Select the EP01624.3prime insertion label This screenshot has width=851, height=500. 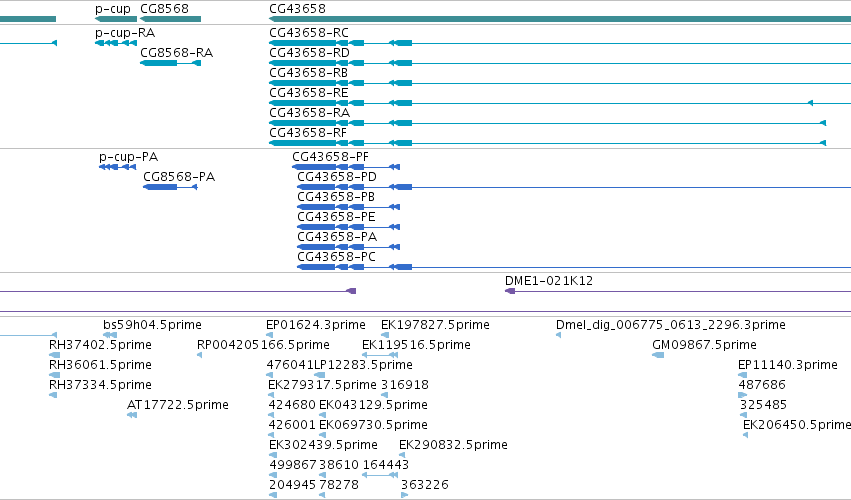point(316,325)
